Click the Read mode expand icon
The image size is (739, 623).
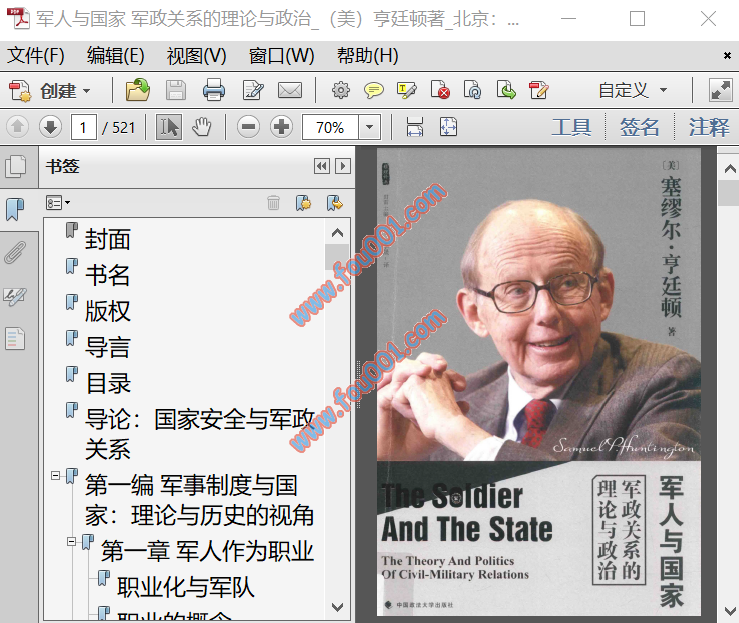click(721, 90)
